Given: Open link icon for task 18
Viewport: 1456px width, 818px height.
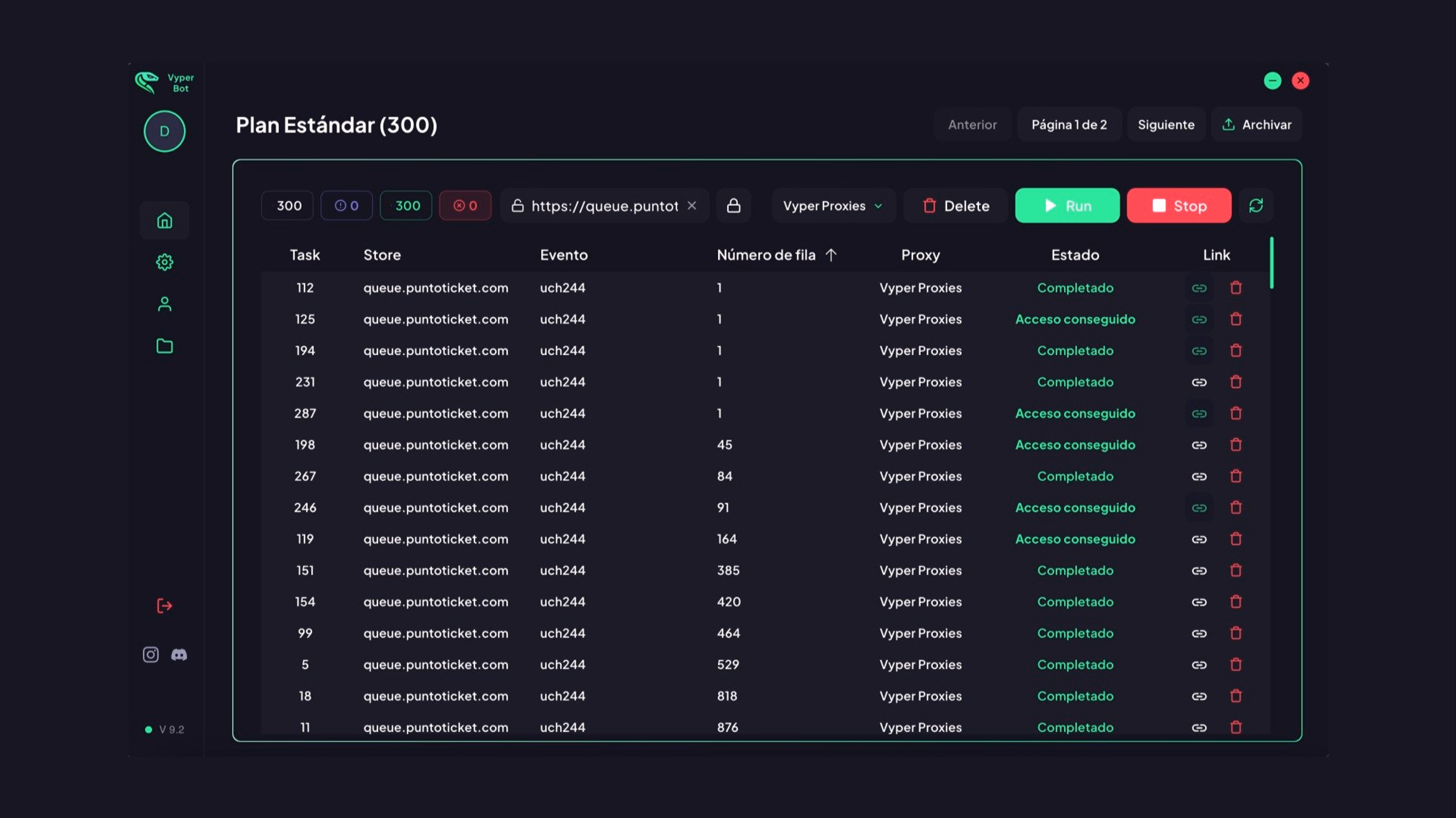Looking at the screenshot, I should [x=1199, y=696].
